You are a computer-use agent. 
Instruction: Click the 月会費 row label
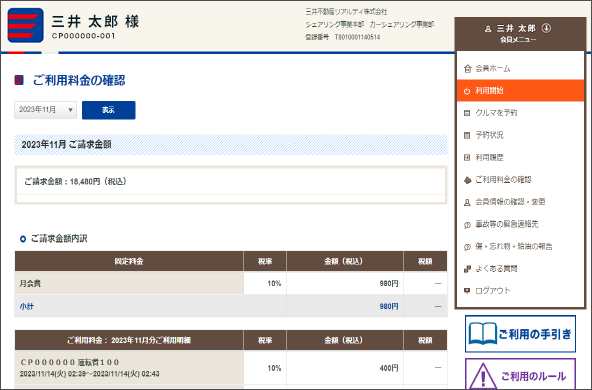pyautogui.click(x=30, y=284)
